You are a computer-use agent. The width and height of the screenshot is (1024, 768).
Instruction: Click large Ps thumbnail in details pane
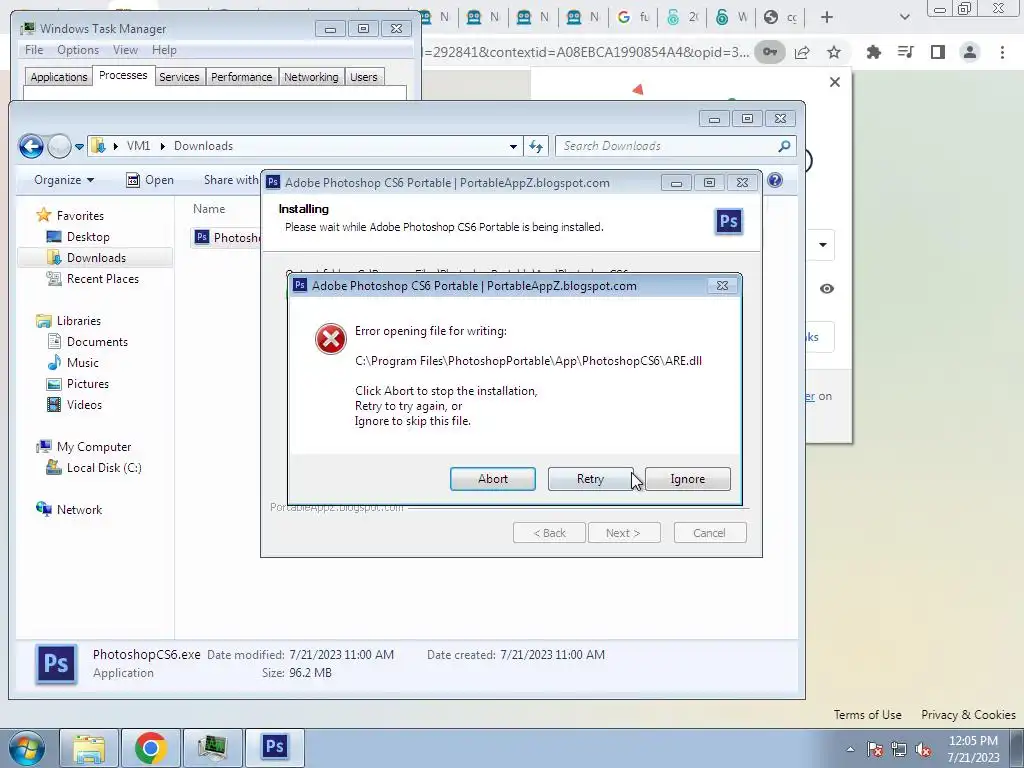pos(56,664)
